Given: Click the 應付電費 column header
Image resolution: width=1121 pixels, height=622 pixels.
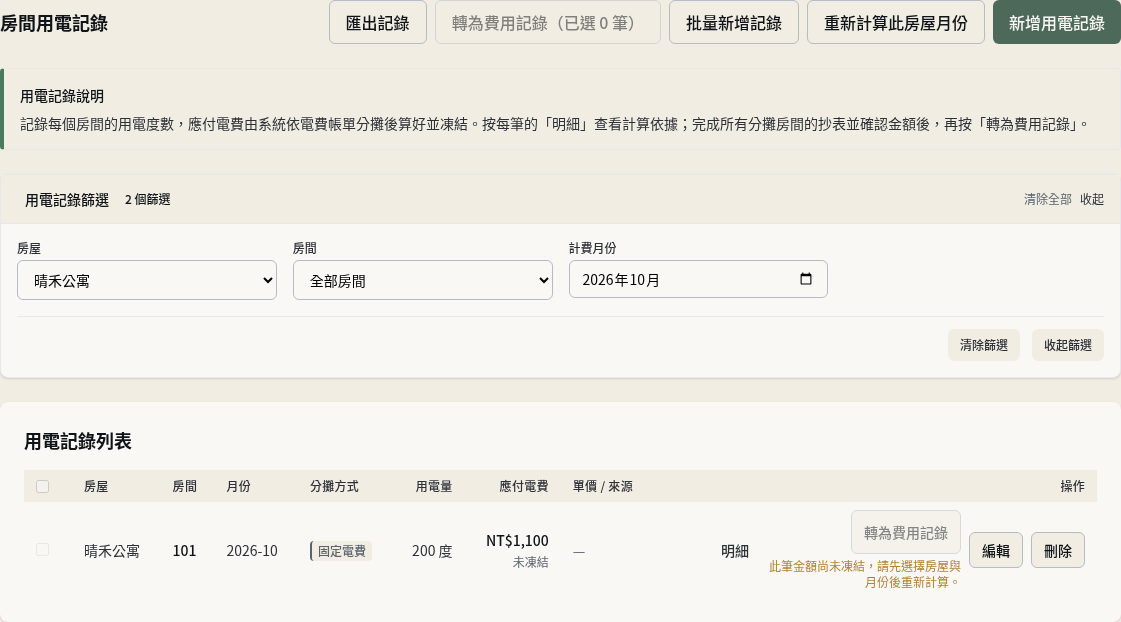Looking at the screenshot, I should pos(523,486).
